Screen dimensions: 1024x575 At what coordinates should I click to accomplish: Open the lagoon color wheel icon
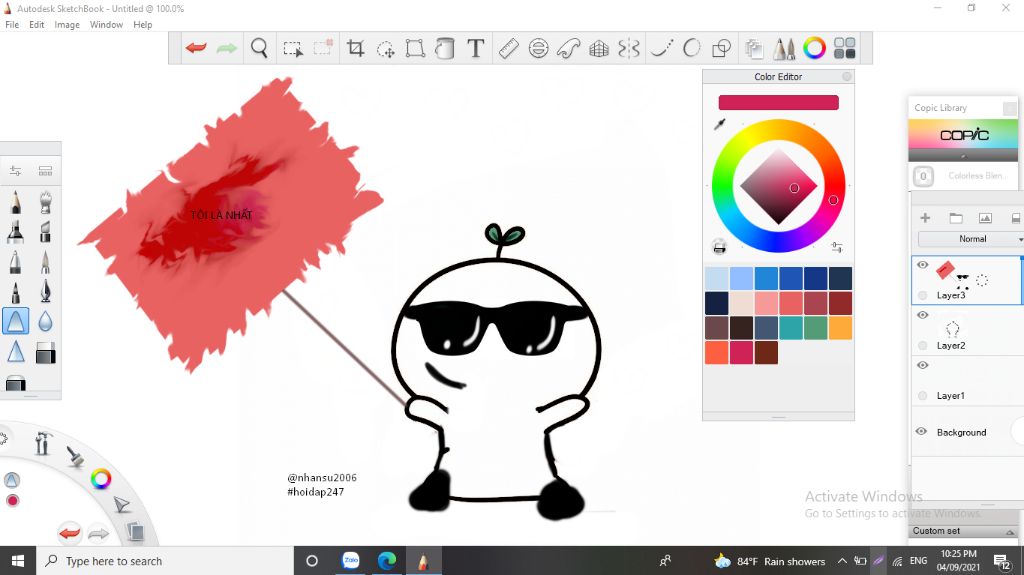[x=101, y=479]
